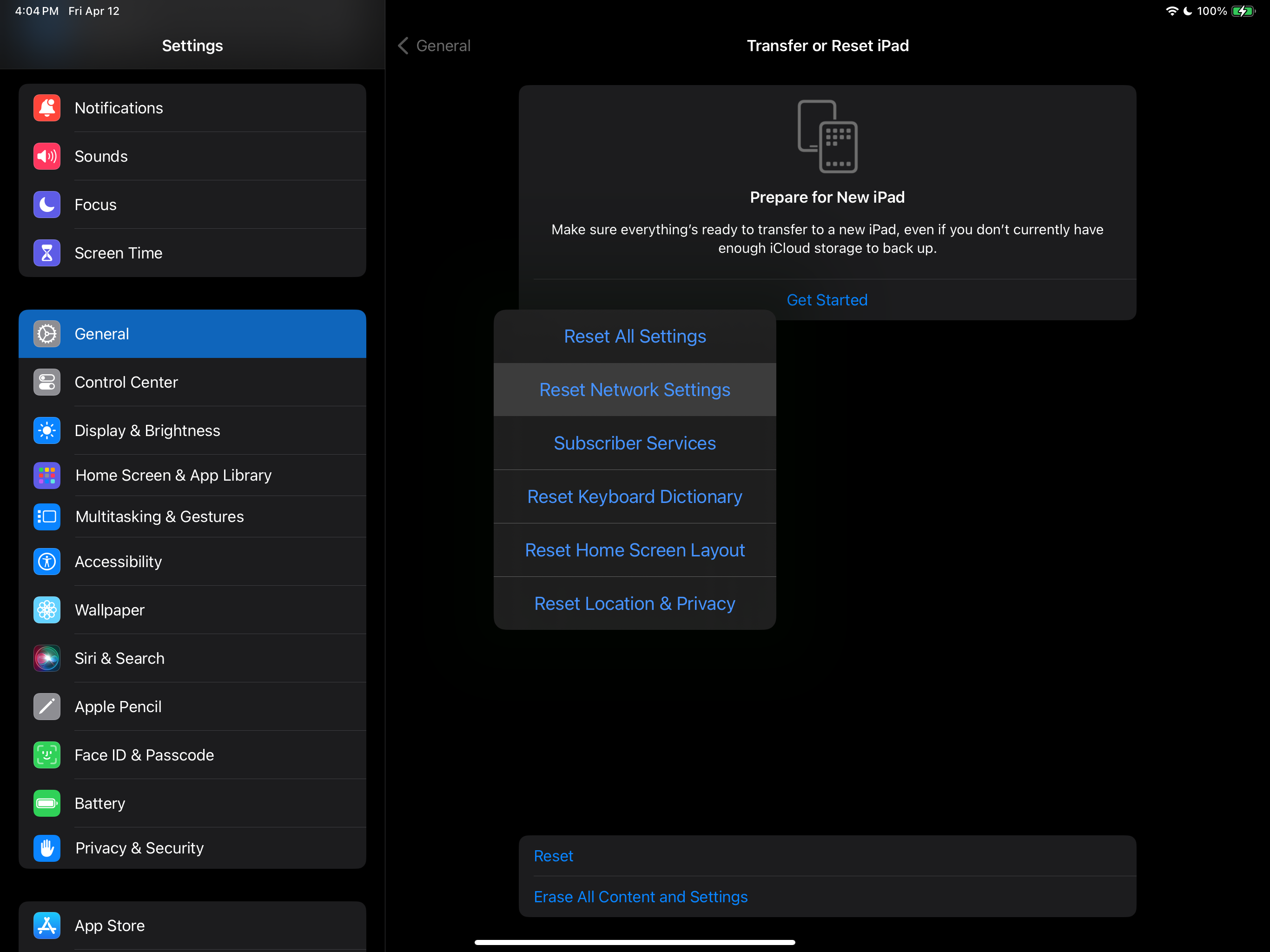1270x952 pixels.
Task: Choose Reset Keyboard Dictionary
Action: [x=635, y=496]
